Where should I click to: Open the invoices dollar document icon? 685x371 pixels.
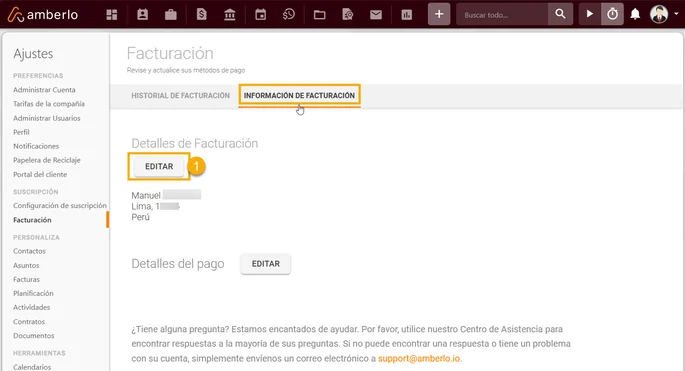[201, 15]
